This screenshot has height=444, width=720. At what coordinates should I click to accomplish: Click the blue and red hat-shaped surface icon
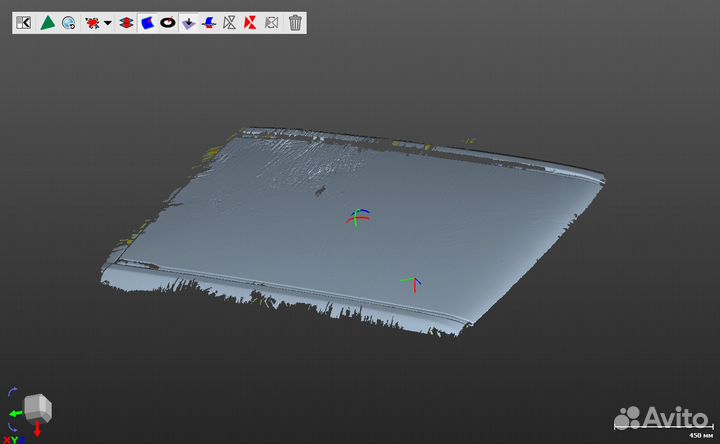click(x=209, y=22)
